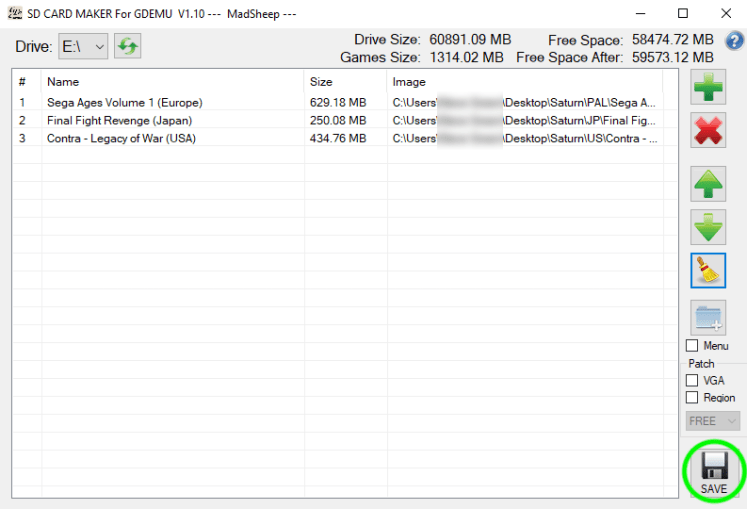This screenshot has height=509, width=747.
Task: Click the Image column header
Action: point(525,81)
